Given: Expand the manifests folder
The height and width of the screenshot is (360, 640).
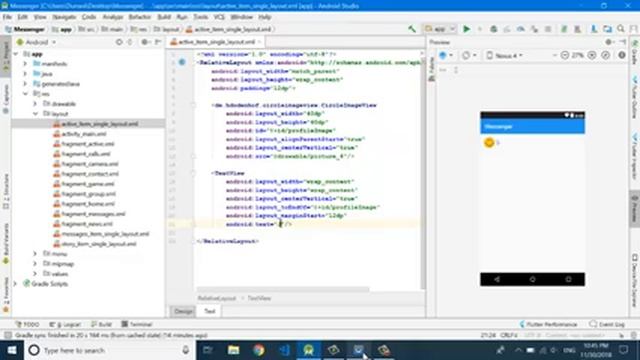Looking at the screenshot, I should [x=26, y=64].
